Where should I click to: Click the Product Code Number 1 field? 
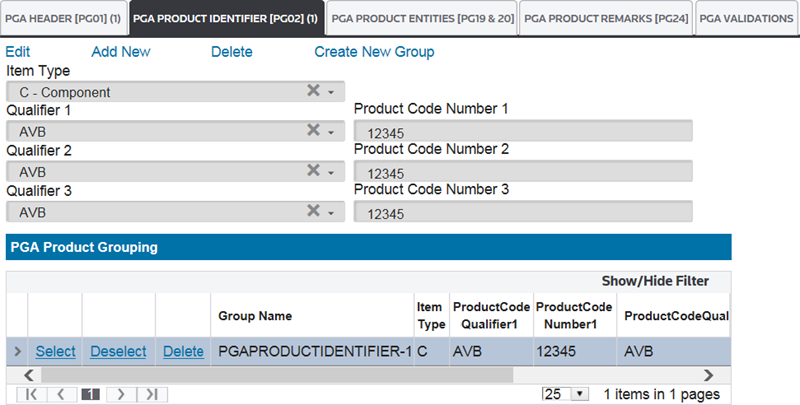tap(522, 131)
